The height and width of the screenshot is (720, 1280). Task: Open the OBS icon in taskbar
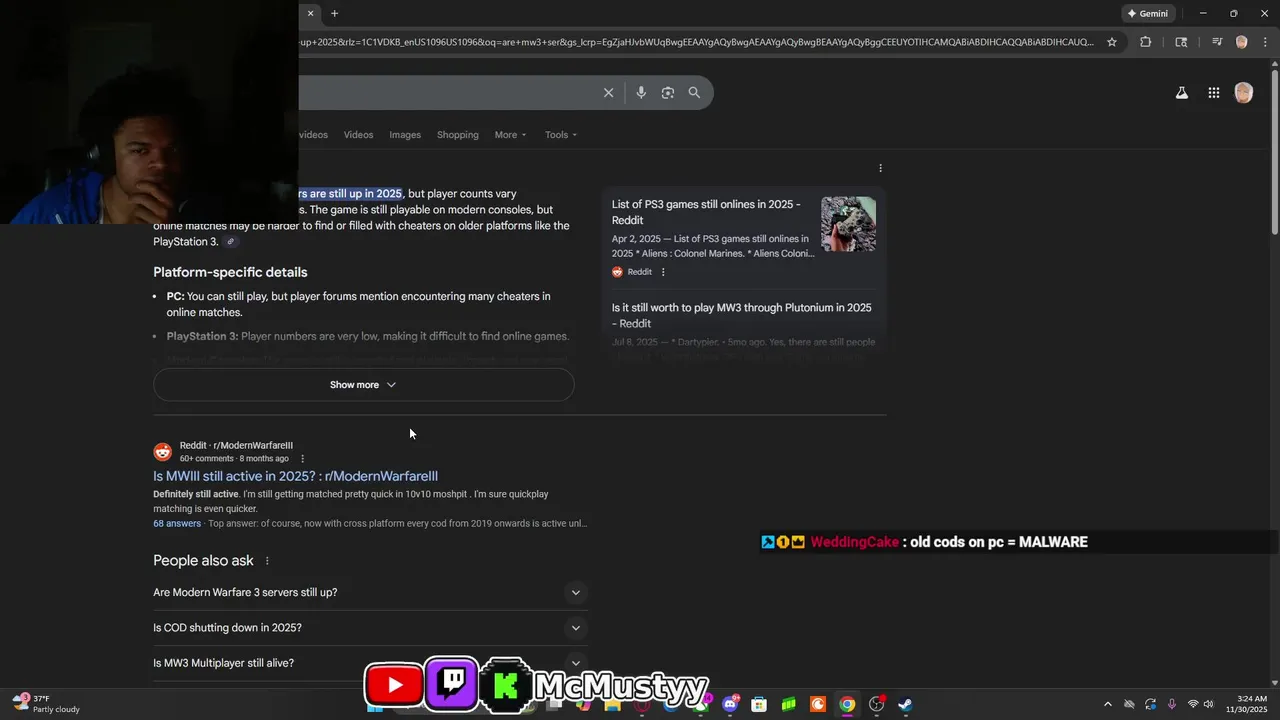pos(876,704)
